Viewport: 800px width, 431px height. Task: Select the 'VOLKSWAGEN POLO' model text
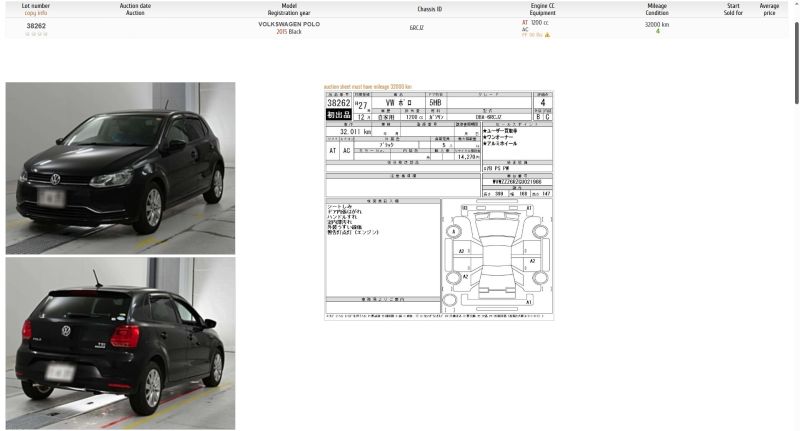[289, 24]
